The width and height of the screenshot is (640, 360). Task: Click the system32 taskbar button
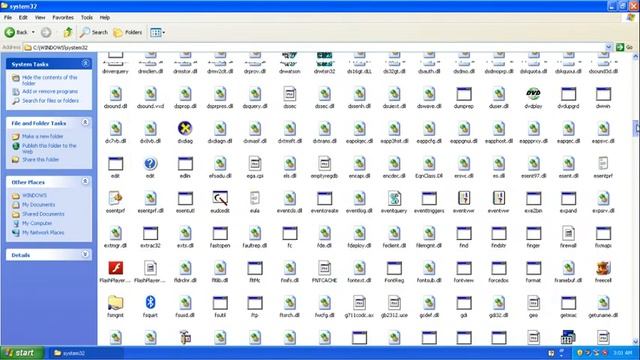pyautogui.click(x=86, y=353)
